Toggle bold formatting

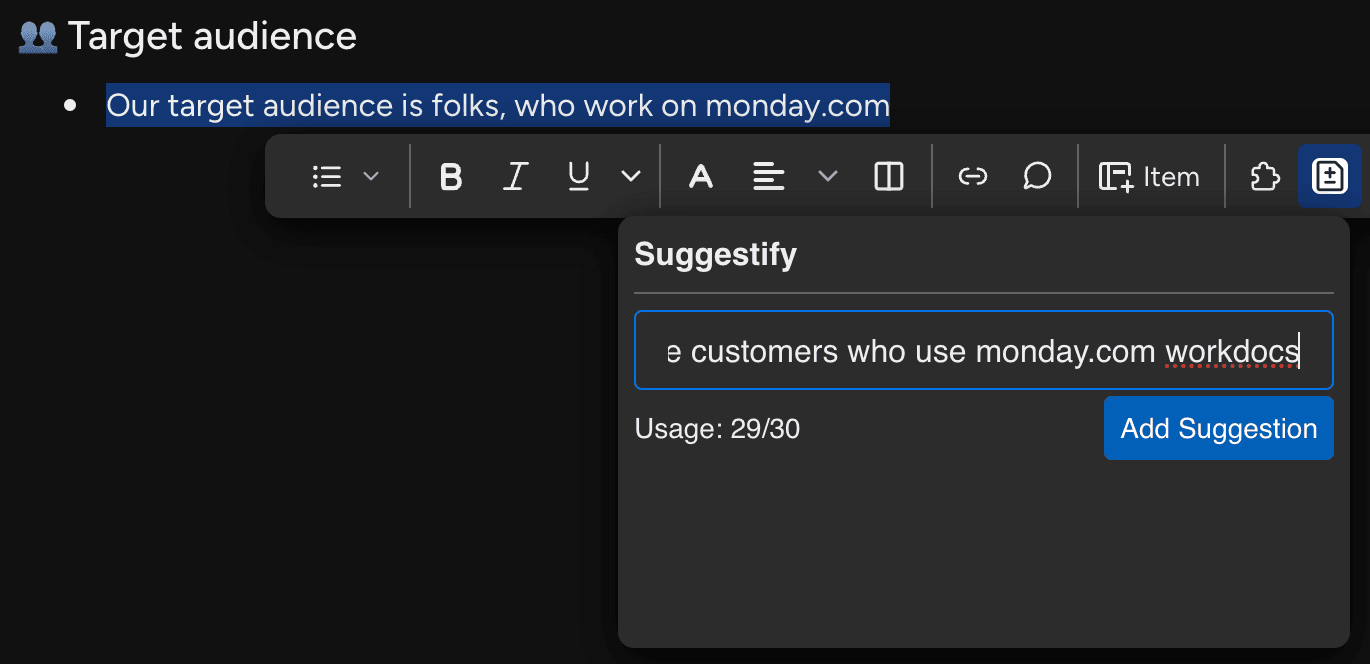pyautogui.click(x=451, y=177)
